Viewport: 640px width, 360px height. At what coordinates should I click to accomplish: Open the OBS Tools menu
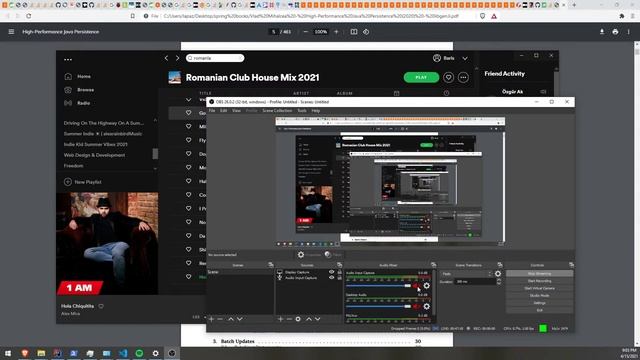(x=302, y=111)
